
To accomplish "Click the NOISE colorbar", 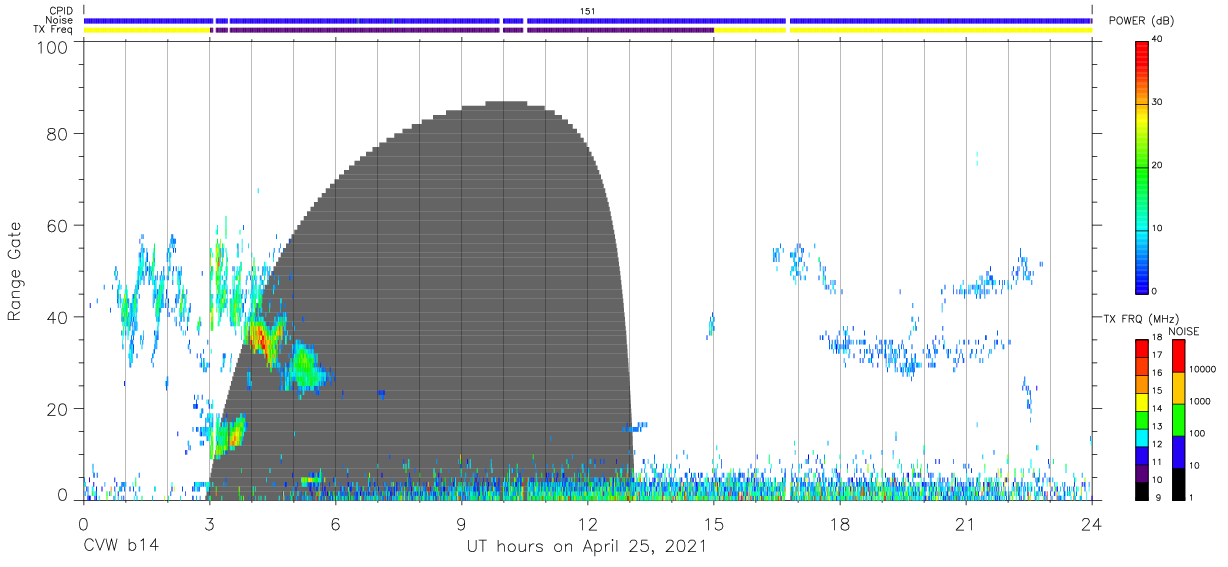I will click(x=1179, y=419).
